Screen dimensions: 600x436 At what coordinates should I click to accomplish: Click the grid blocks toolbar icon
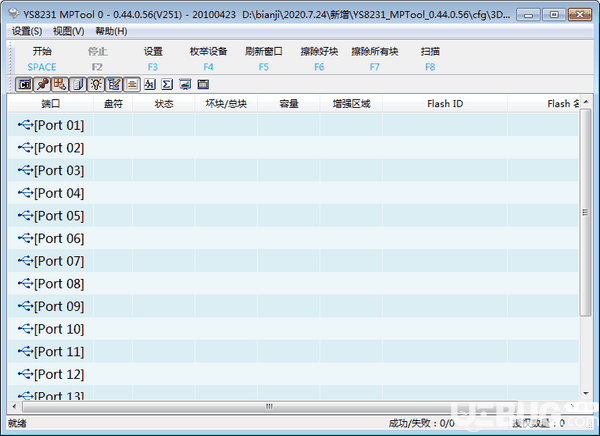point(60,84)
